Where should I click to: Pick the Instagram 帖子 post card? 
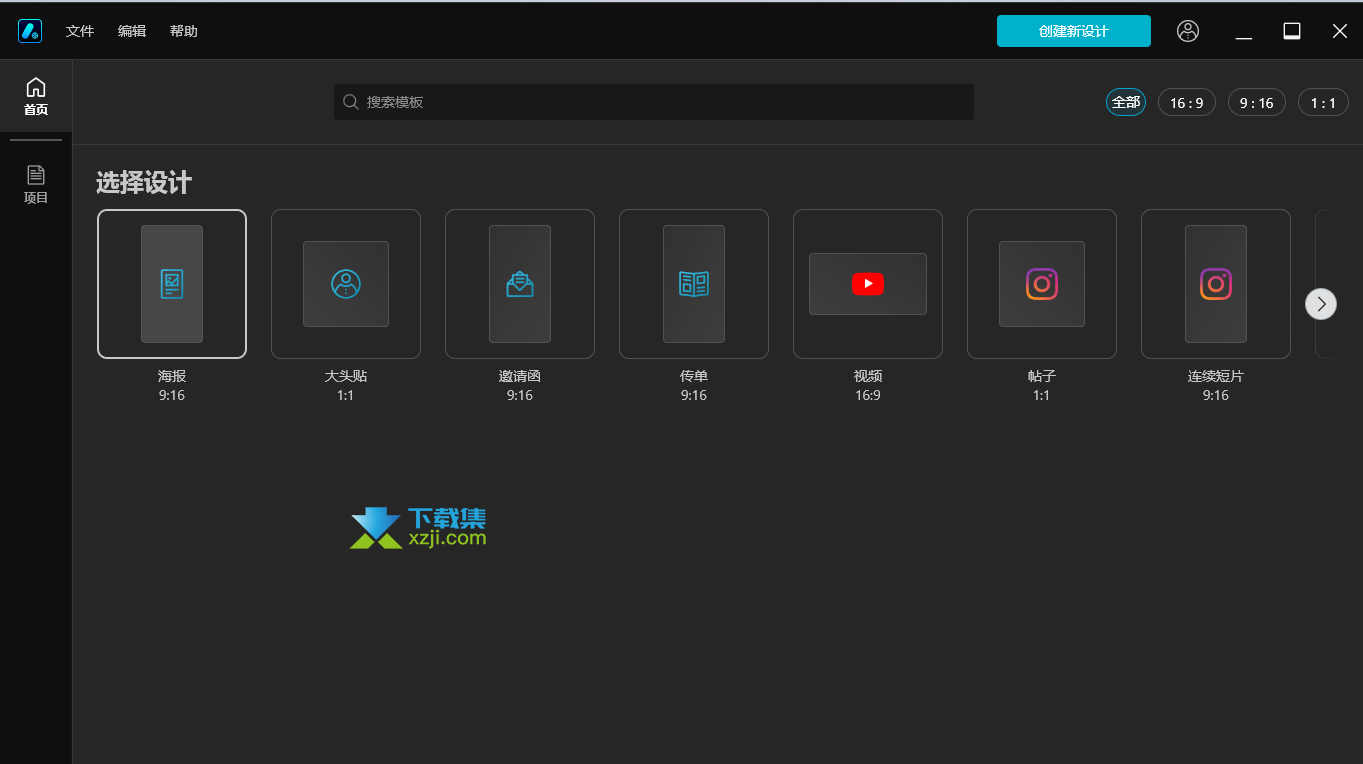pyautogui.click(x=1042, y=284)
